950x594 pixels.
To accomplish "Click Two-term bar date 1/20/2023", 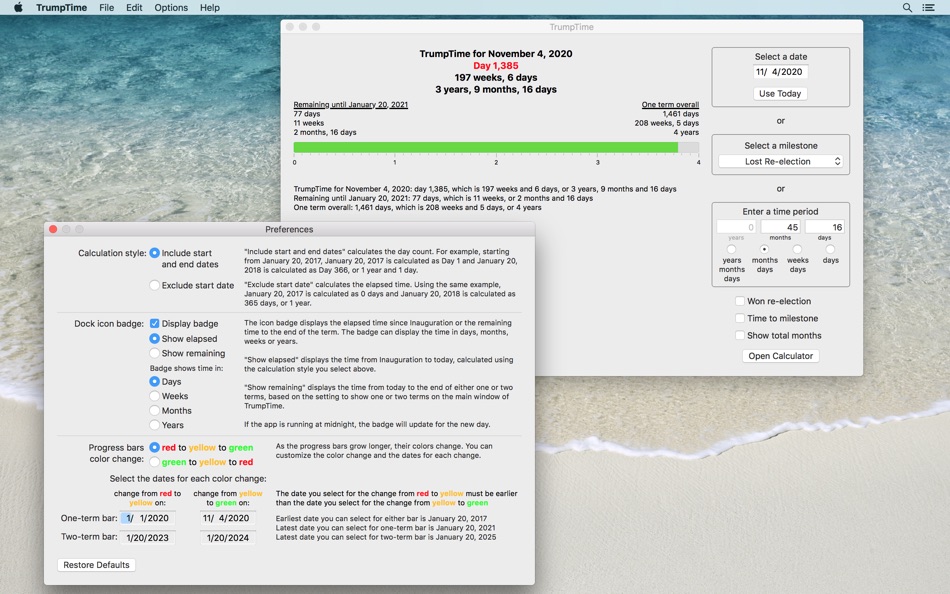I will pyautogui.click(x=148, y=538).
